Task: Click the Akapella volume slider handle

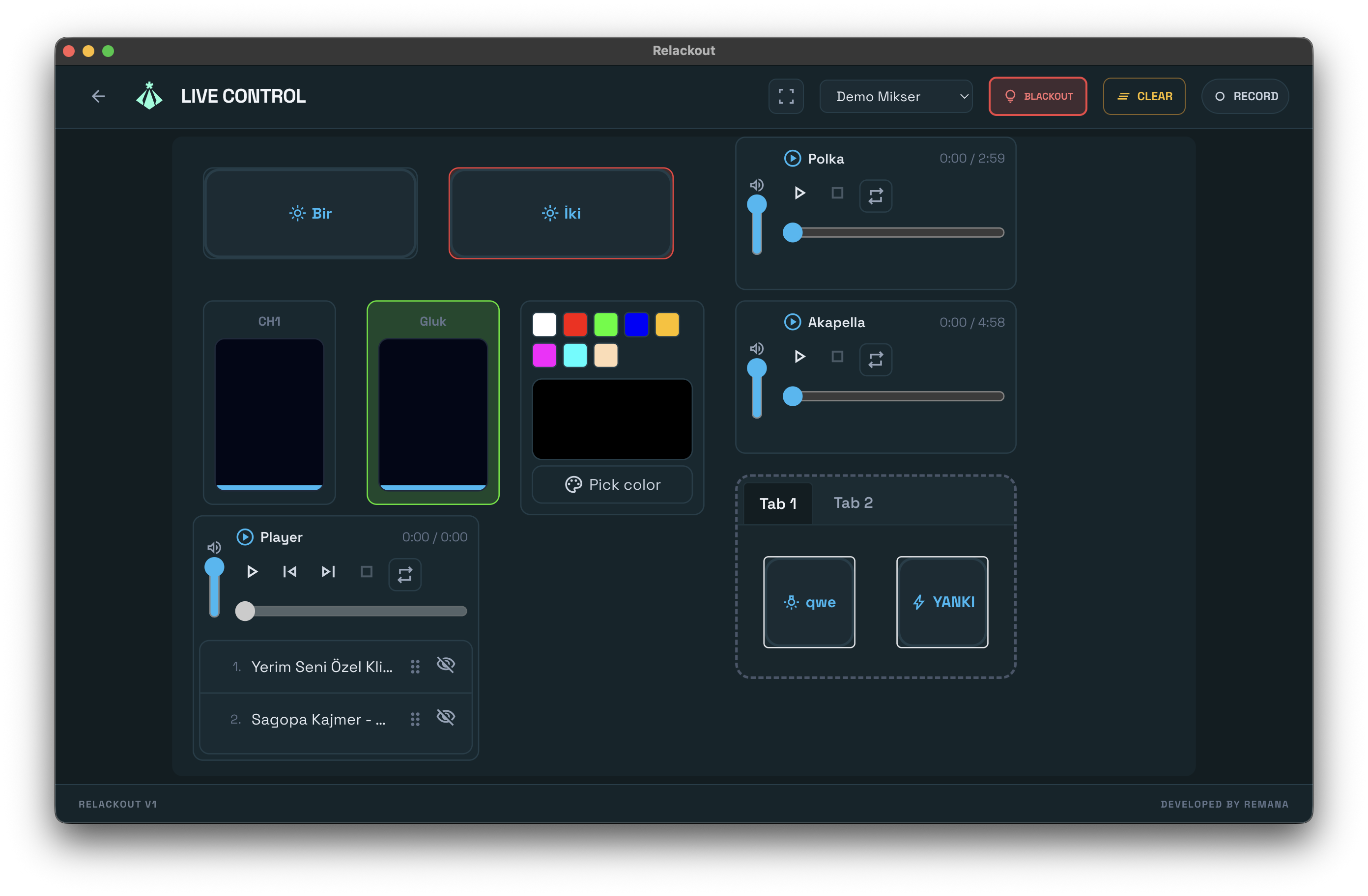Action: (757, 368)
